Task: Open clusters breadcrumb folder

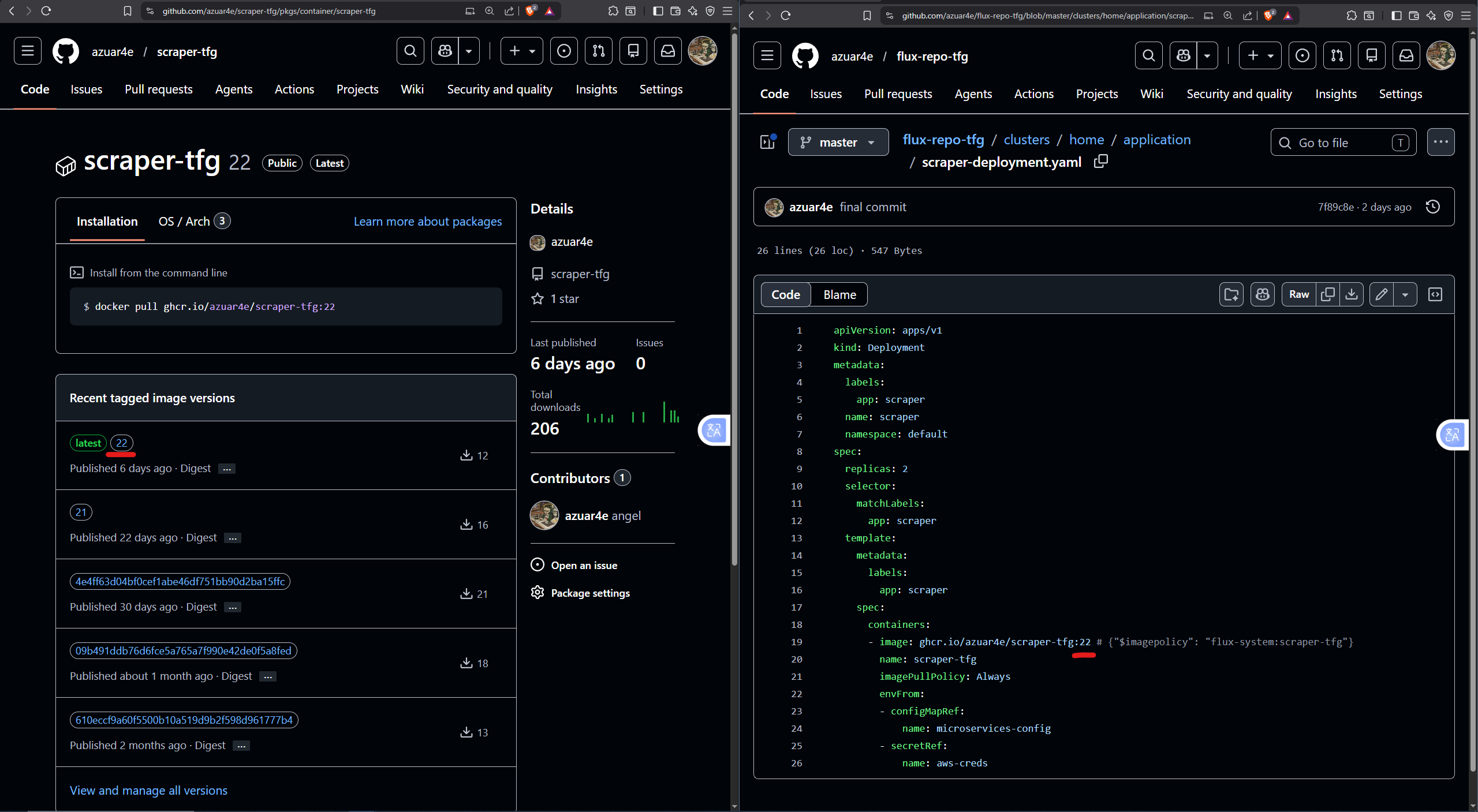Action: [x=1027, y=140]
